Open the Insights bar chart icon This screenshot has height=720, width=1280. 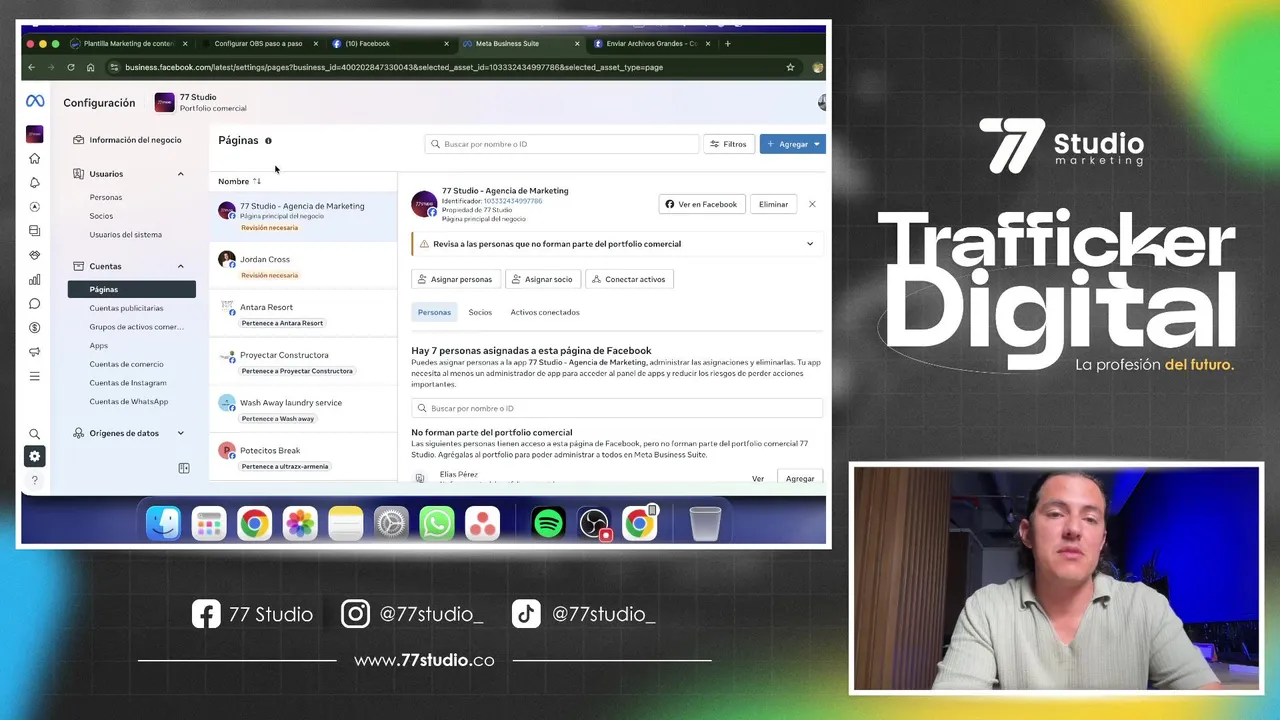point(35,280)
